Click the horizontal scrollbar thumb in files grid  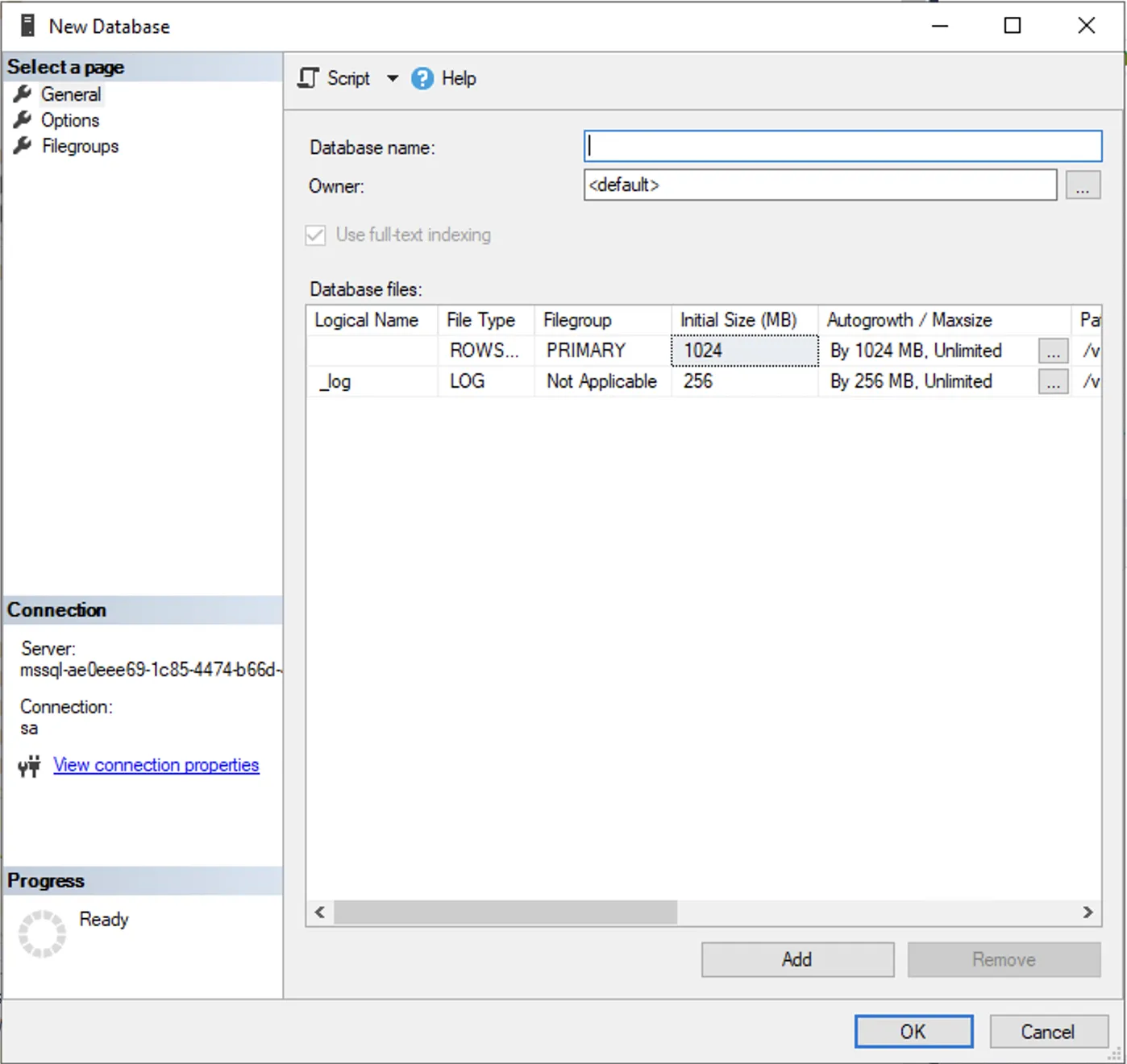pos(505,912)
